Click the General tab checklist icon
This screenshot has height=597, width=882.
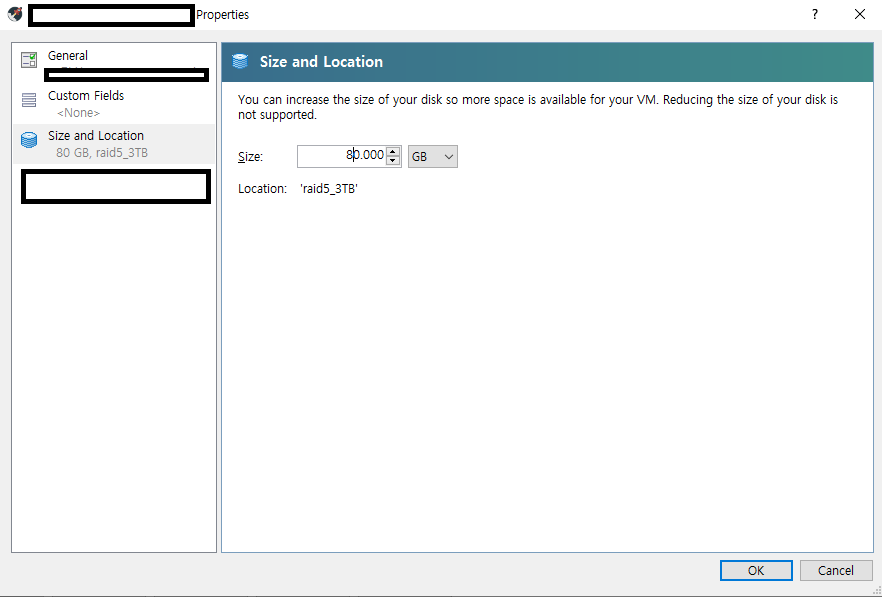click(x=29, y=60)
